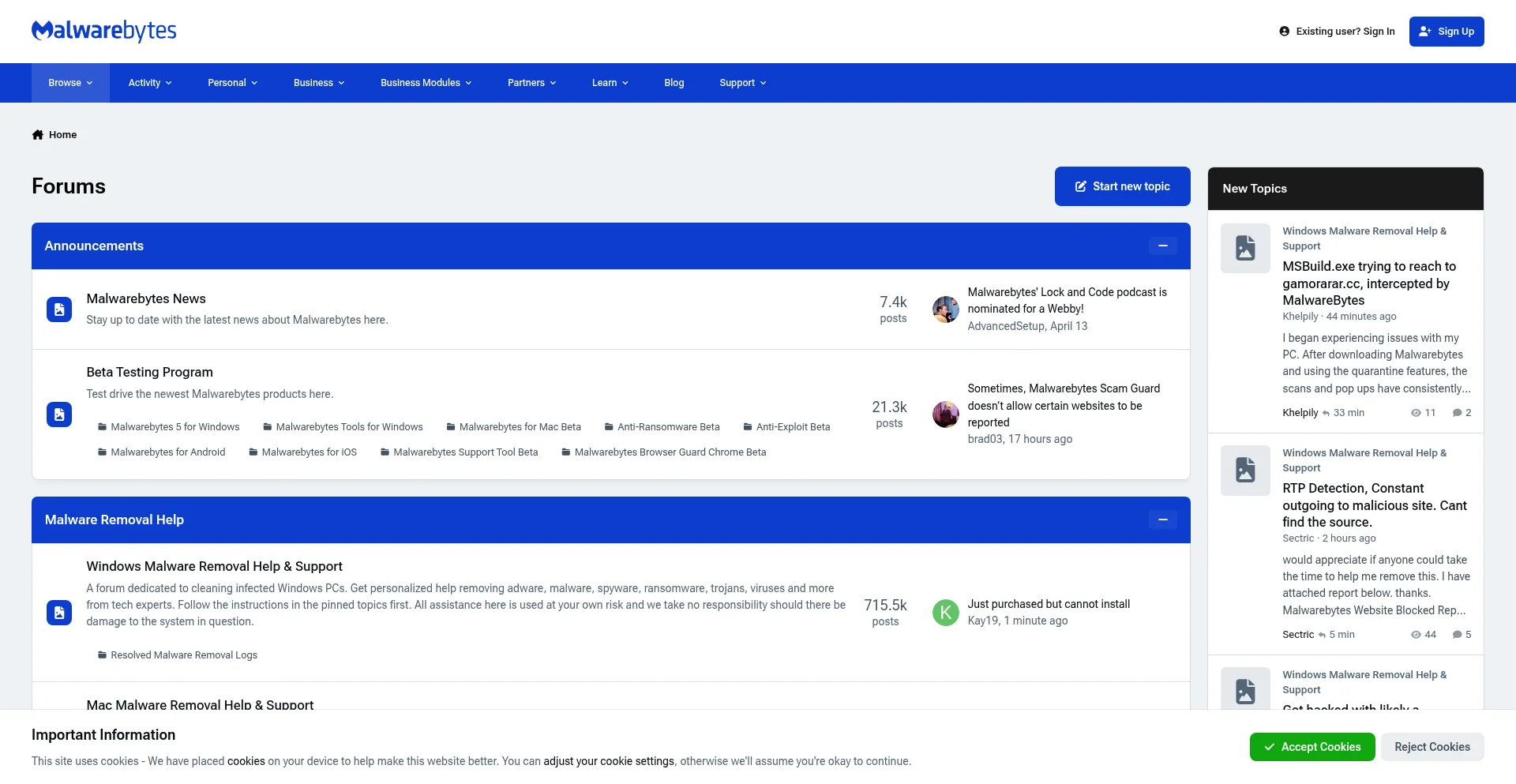Open Resolved Malware Removal Logs subforum
The width and height of the screenshot is (1516, 784).
(183, 655)
